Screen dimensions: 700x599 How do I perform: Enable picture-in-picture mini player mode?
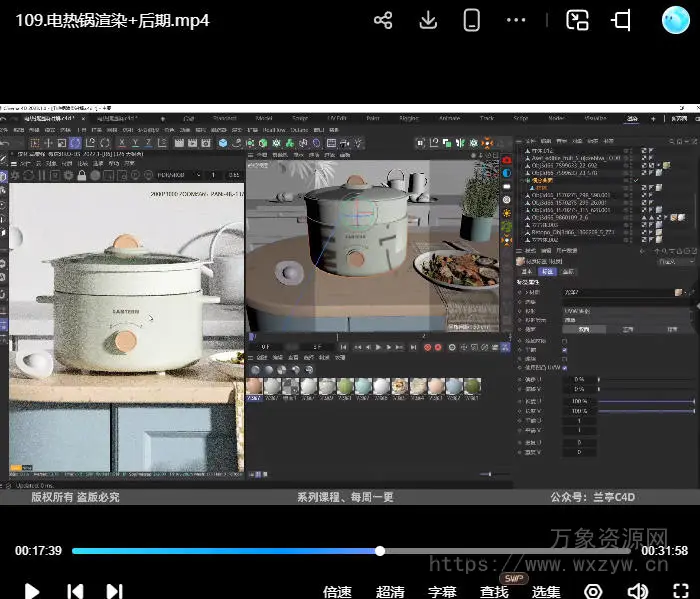tap(577, 20)
